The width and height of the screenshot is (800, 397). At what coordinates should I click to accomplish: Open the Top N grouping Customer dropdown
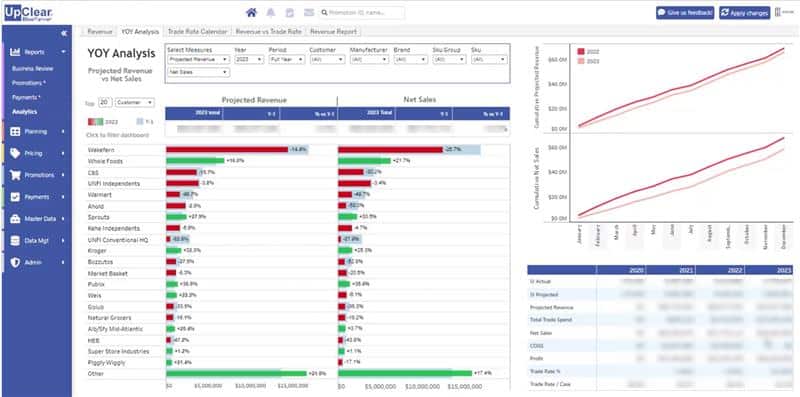[135, 103]
